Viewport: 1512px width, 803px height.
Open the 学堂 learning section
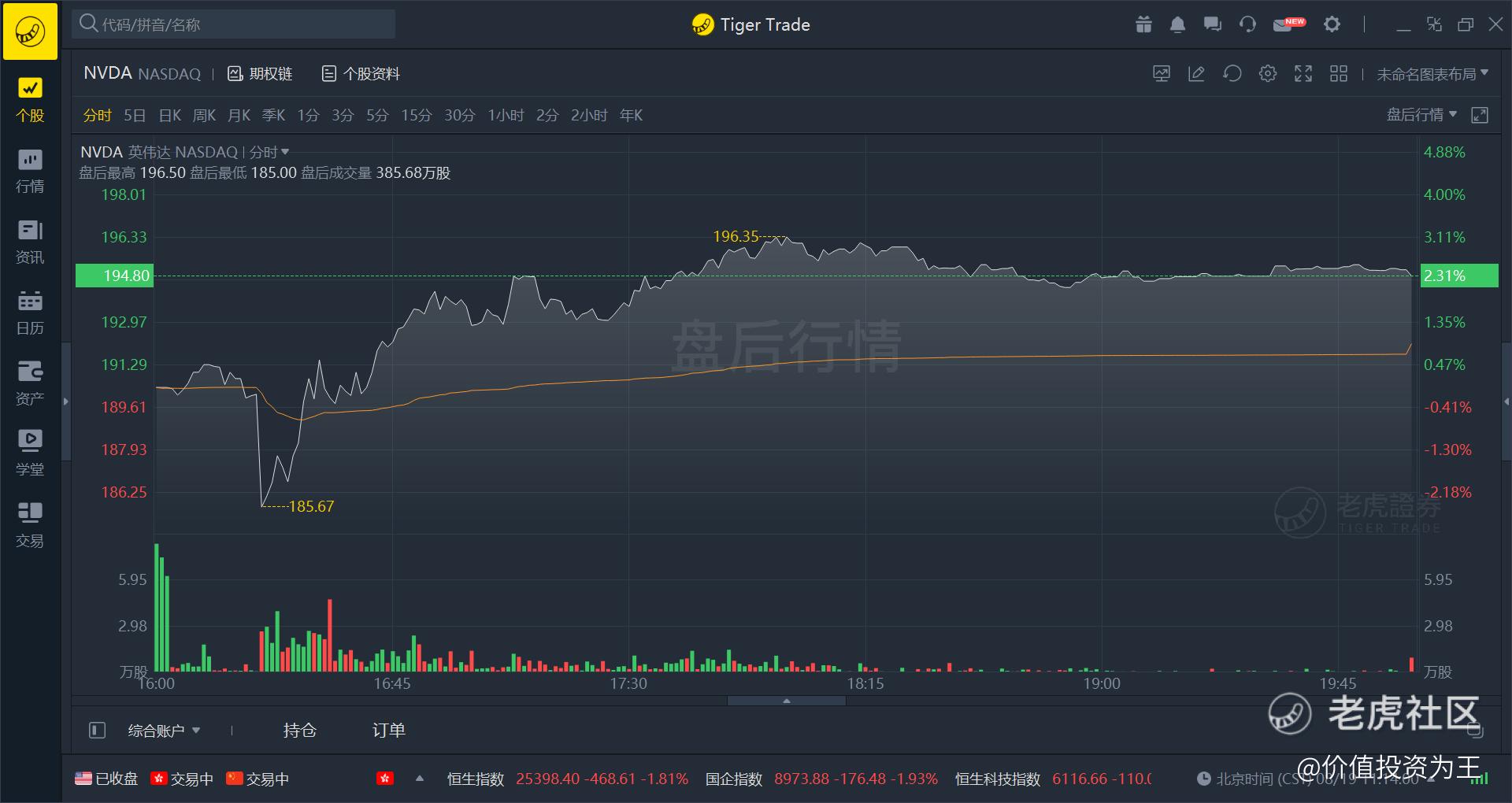30,453
